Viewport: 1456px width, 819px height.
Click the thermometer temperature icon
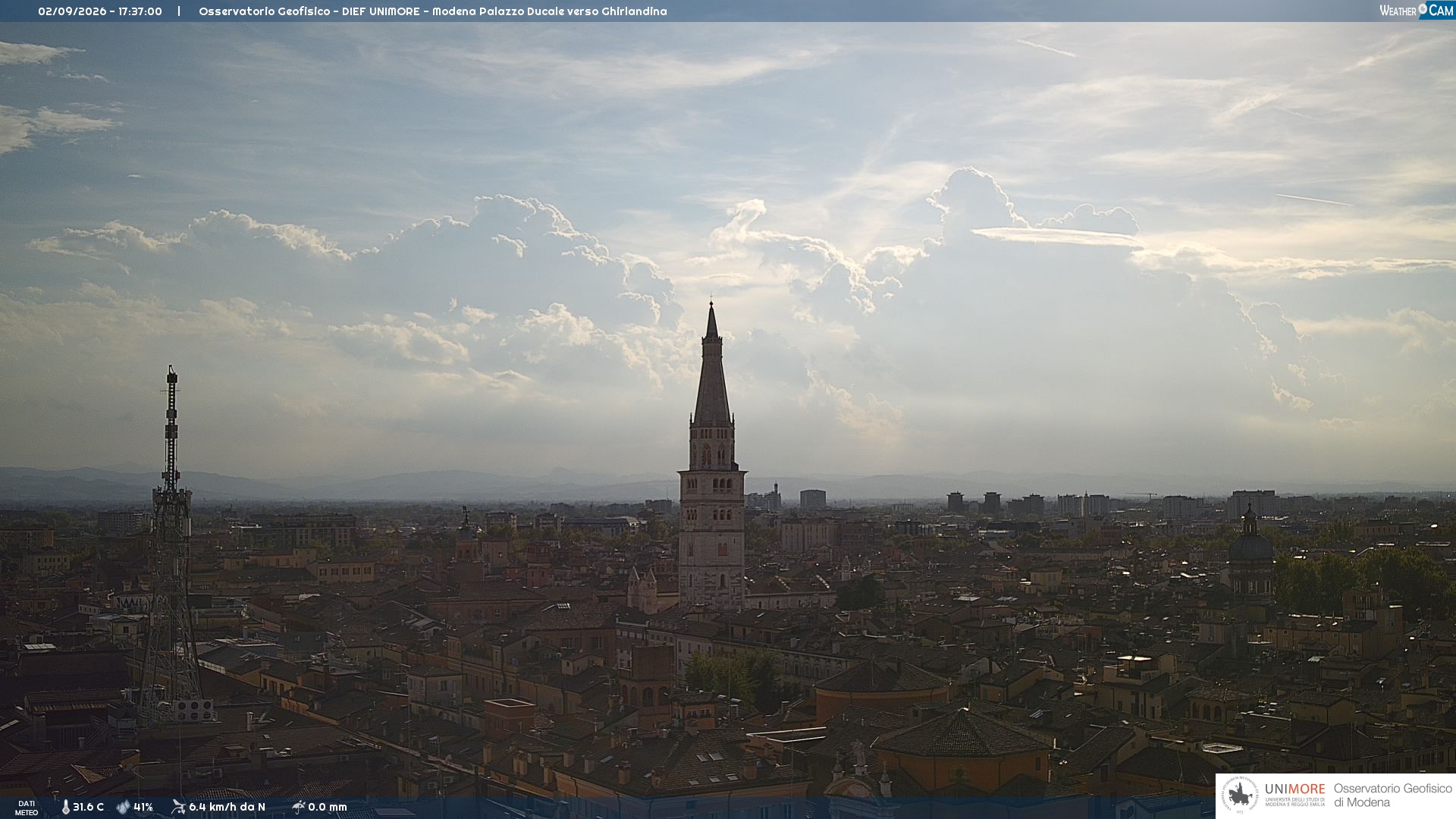(x=66, y=807)
